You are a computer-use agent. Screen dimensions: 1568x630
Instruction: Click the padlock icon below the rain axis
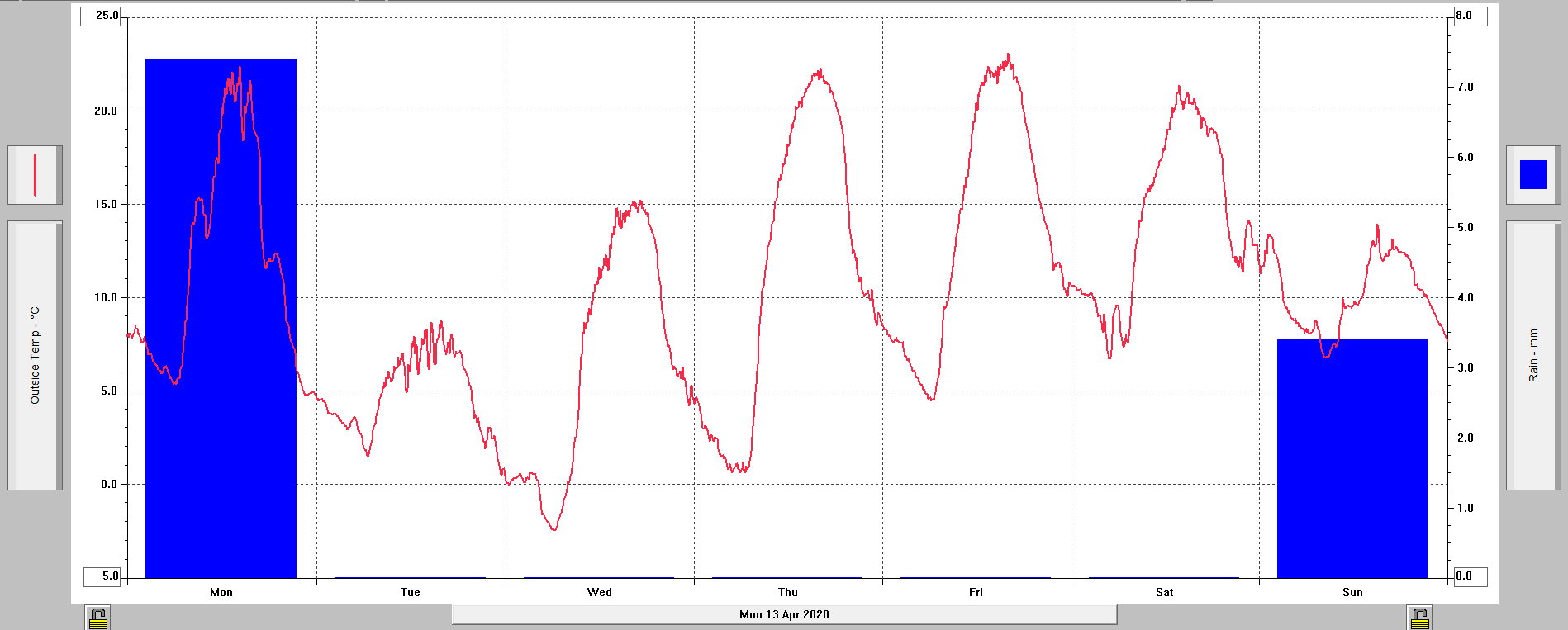point(1419,618)
